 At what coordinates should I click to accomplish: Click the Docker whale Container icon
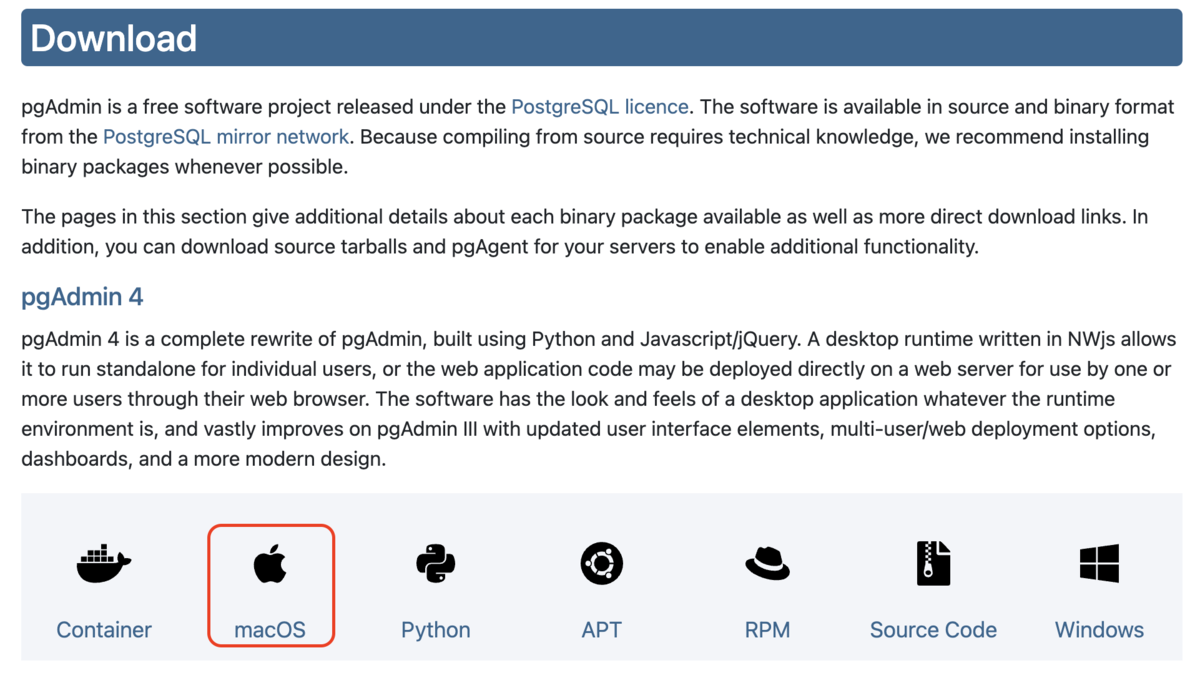104,564
